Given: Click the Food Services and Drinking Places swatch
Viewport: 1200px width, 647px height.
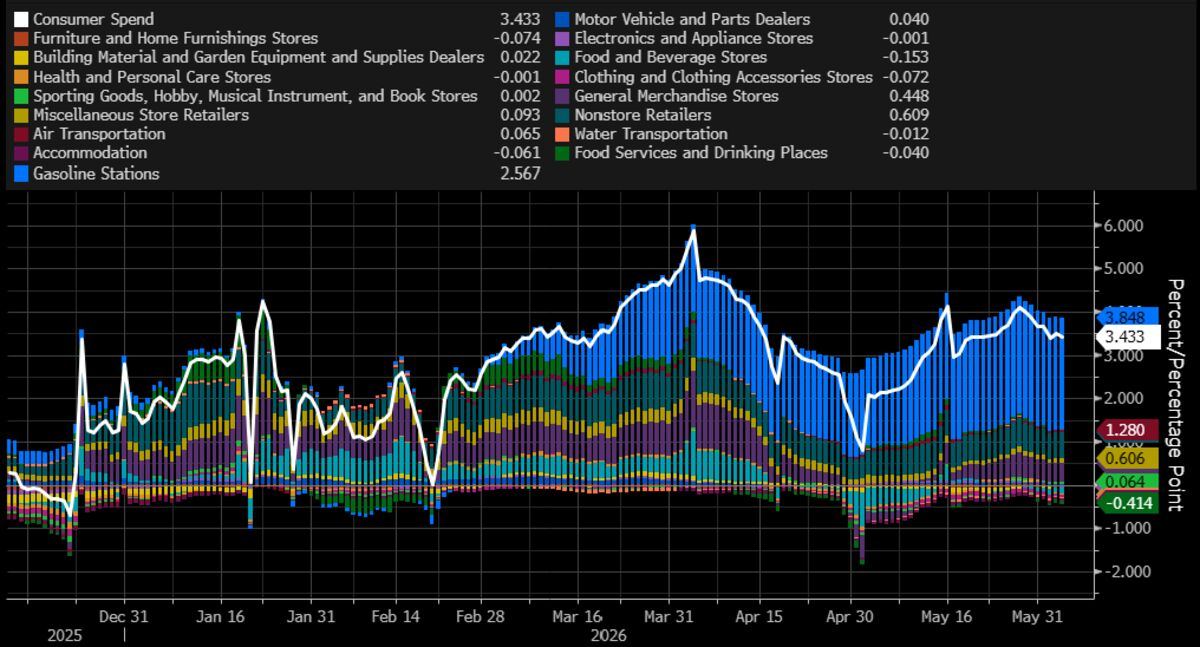Looking at the screenshot, I should click(562, 153).
